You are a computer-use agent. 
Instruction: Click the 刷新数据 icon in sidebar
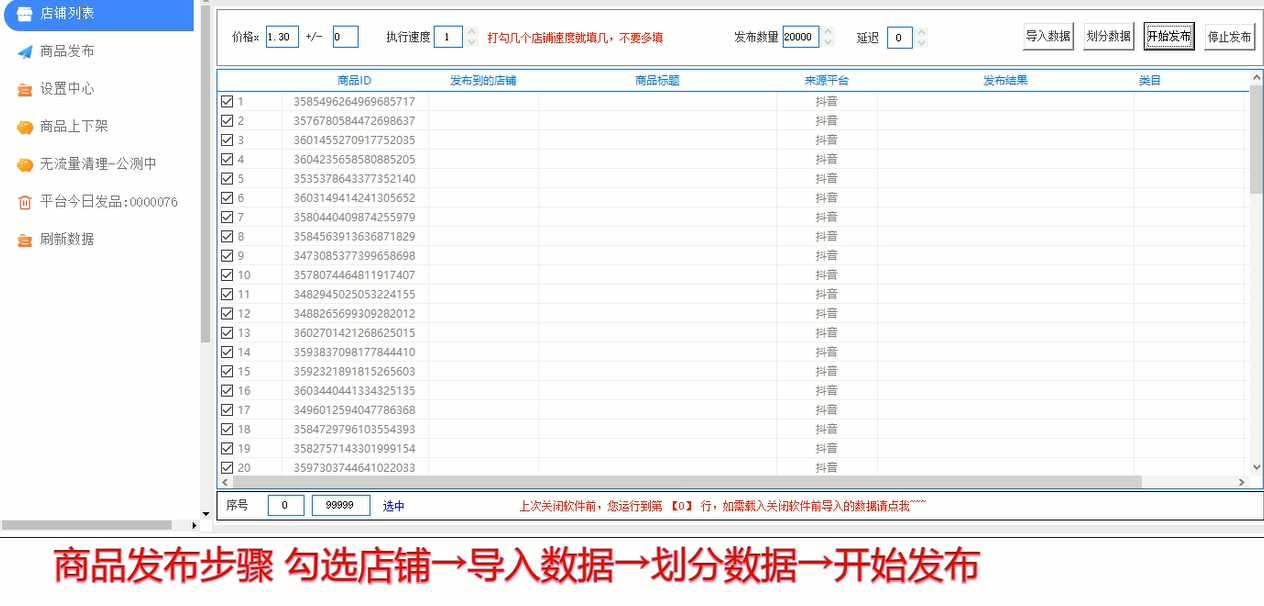click(x=25, y=240)
